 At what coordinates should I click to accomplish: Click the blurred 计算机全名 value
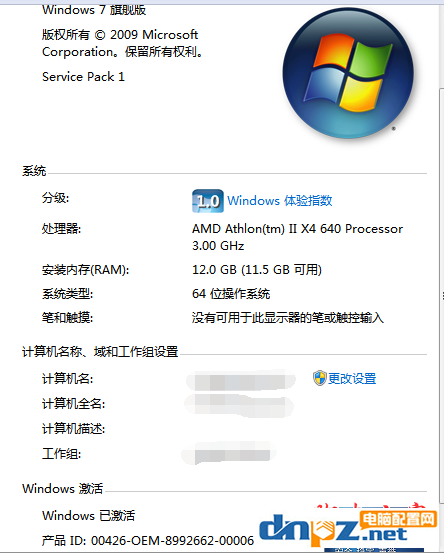pos(239,406)
